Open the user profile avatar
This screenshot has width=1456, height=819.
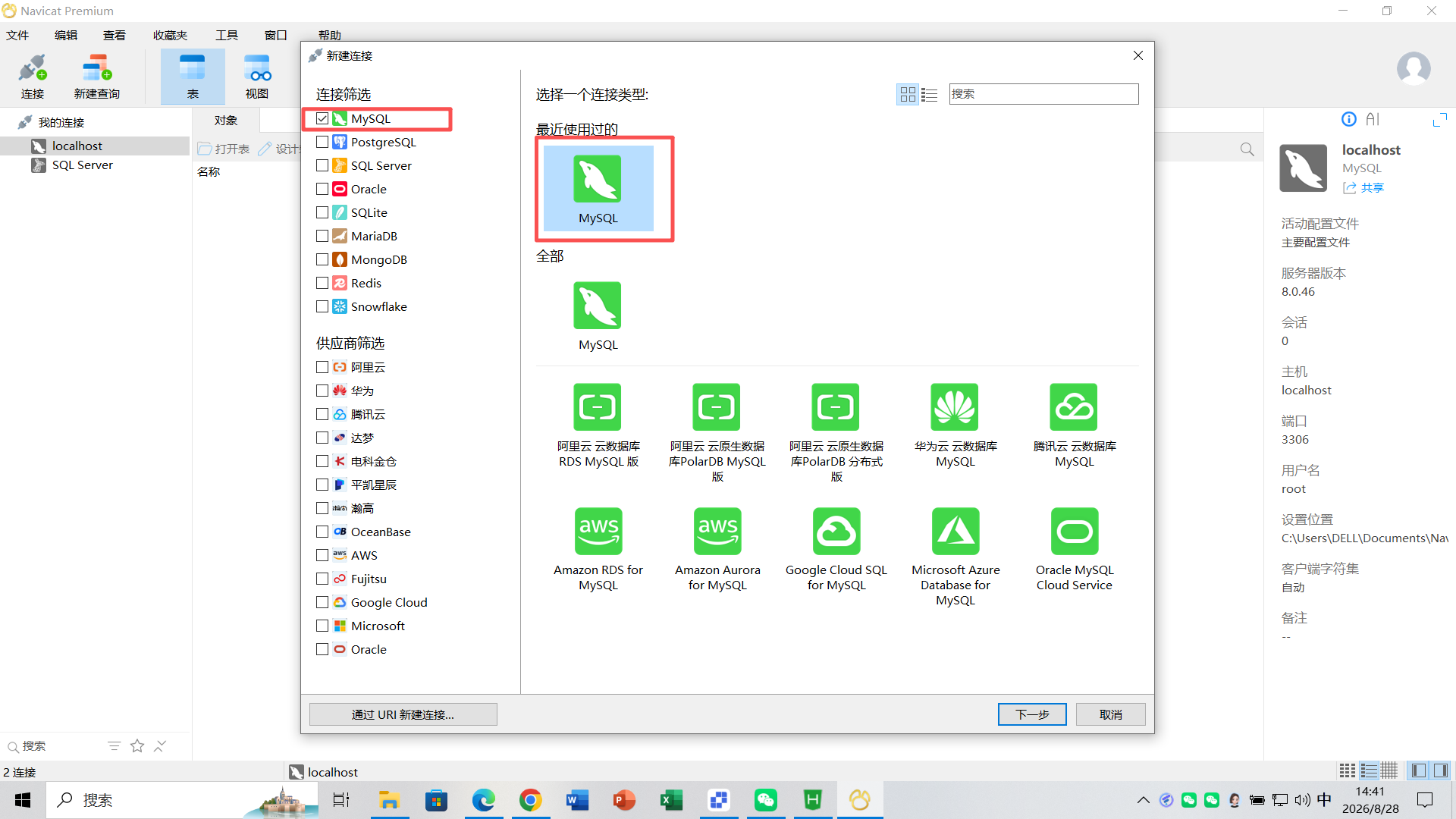1414,69
